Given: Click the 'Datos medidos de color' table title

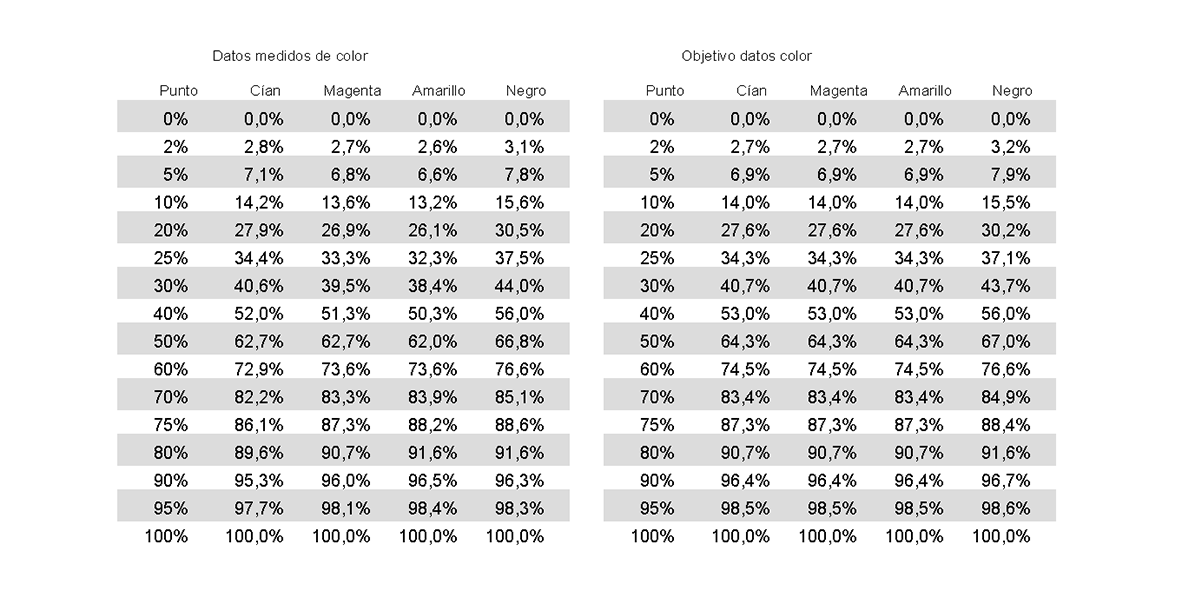Looking at the screenshot, I should [x=289, y=56].
